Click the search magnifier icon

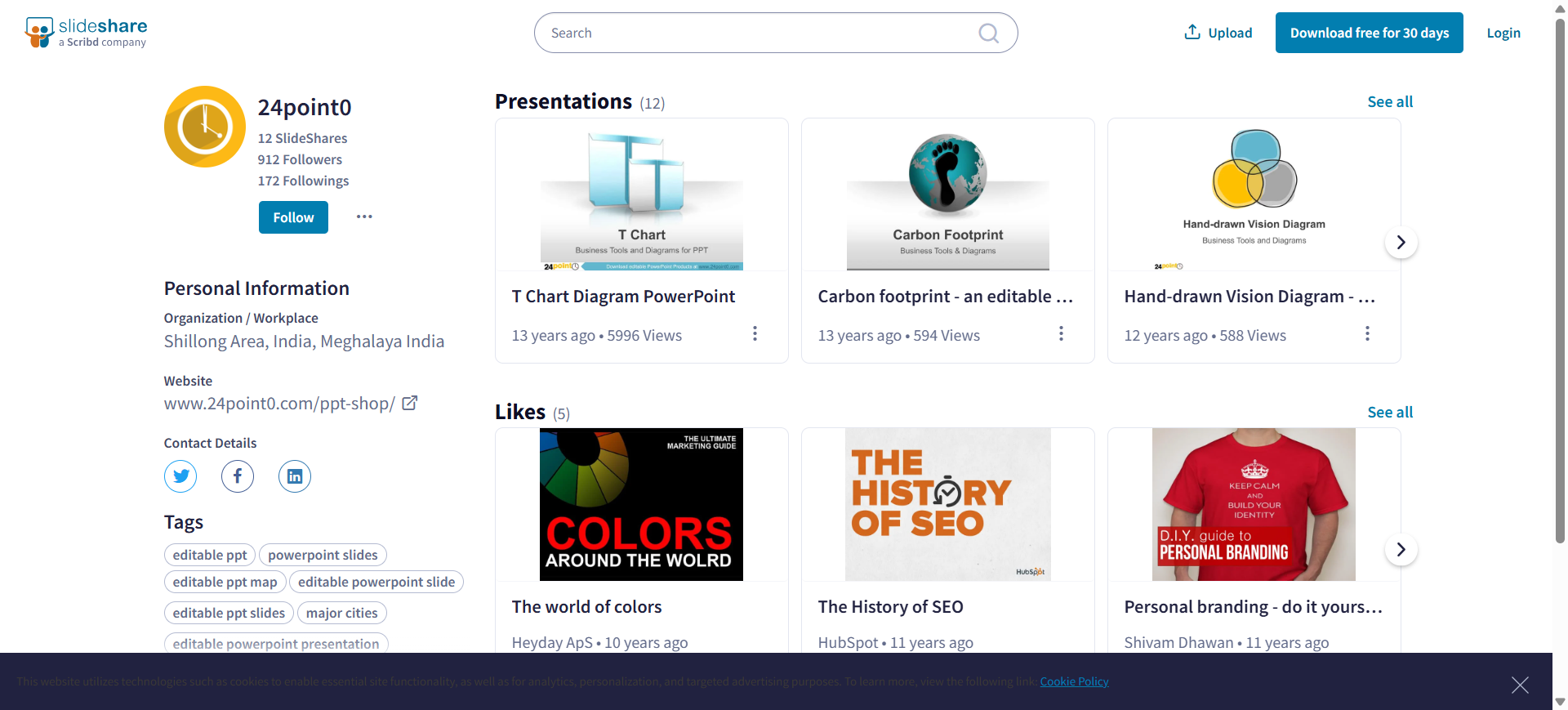coord(988,33)
